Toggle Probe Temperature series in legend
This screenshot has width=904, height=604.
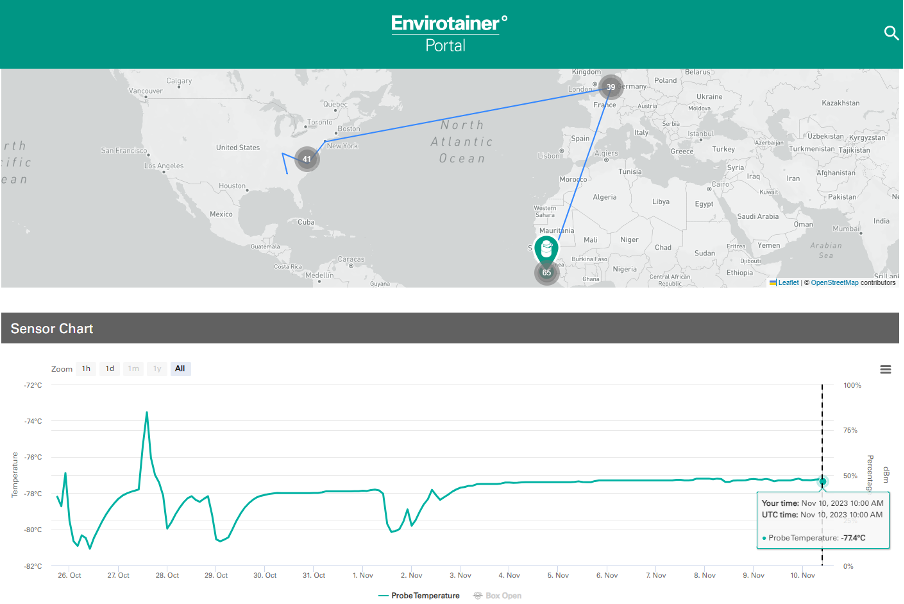coord(419,596)
